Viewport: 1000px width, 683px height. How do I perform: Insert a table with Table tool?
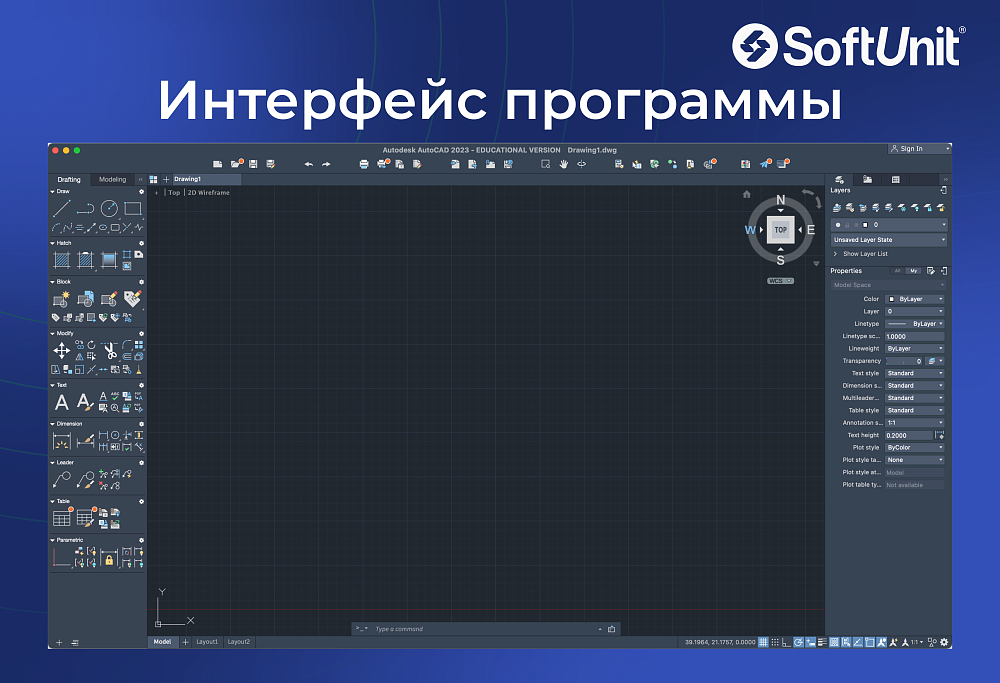pyautogui.click(x=62, y=518)
